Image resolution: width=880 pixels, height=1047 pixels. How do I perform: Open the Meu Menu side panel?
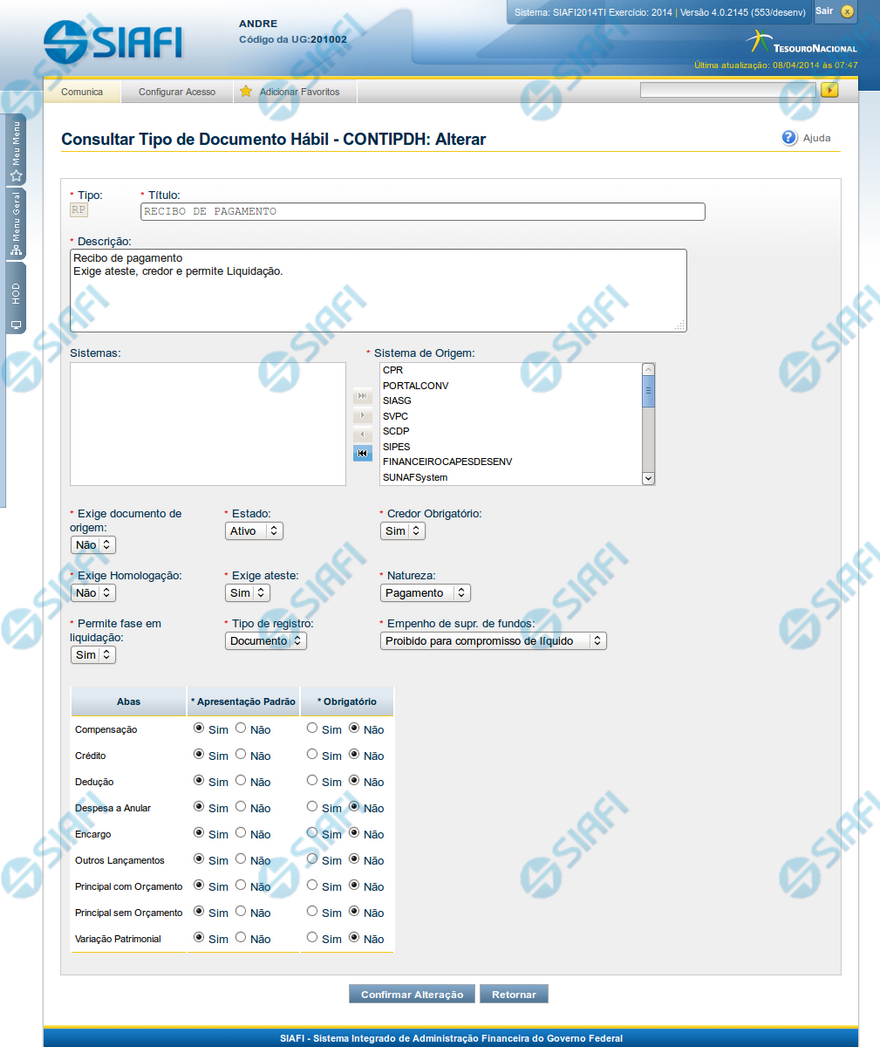[x=15, y=151]
